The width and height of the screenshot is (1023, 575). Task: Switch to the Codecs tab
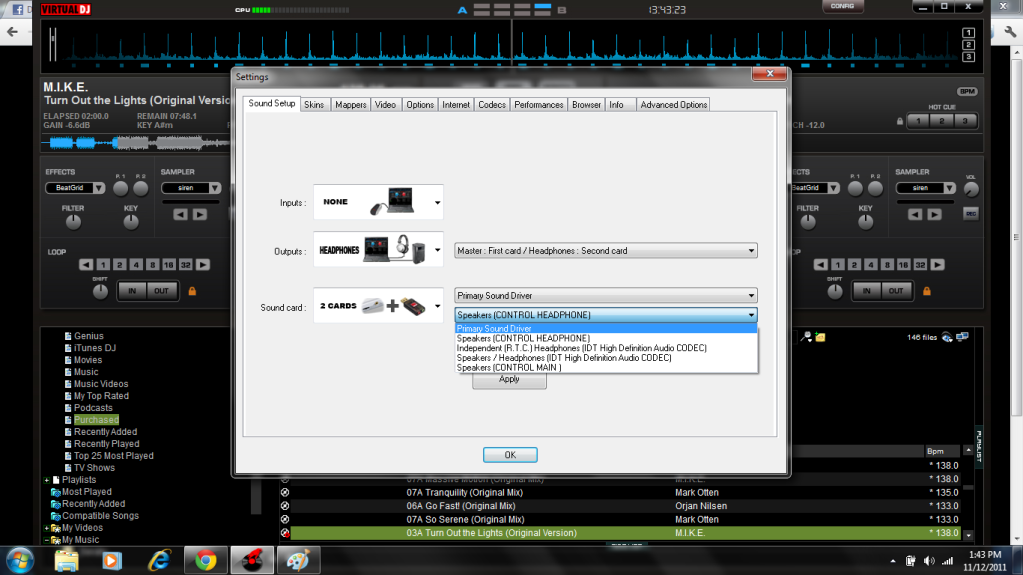[x=492, y=104]
